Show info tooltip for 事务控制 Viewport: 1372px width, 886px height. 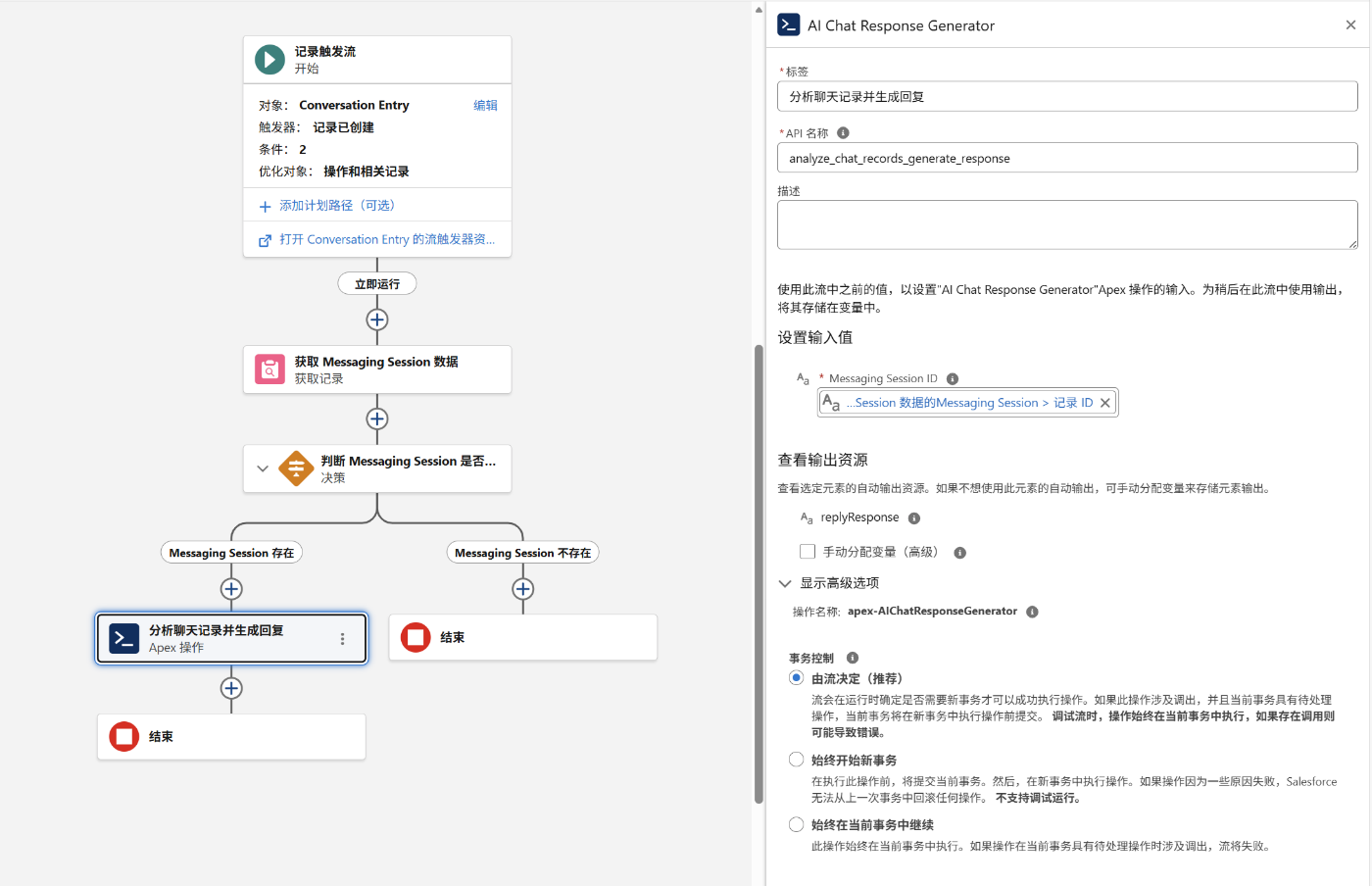(x=853, y=658)
